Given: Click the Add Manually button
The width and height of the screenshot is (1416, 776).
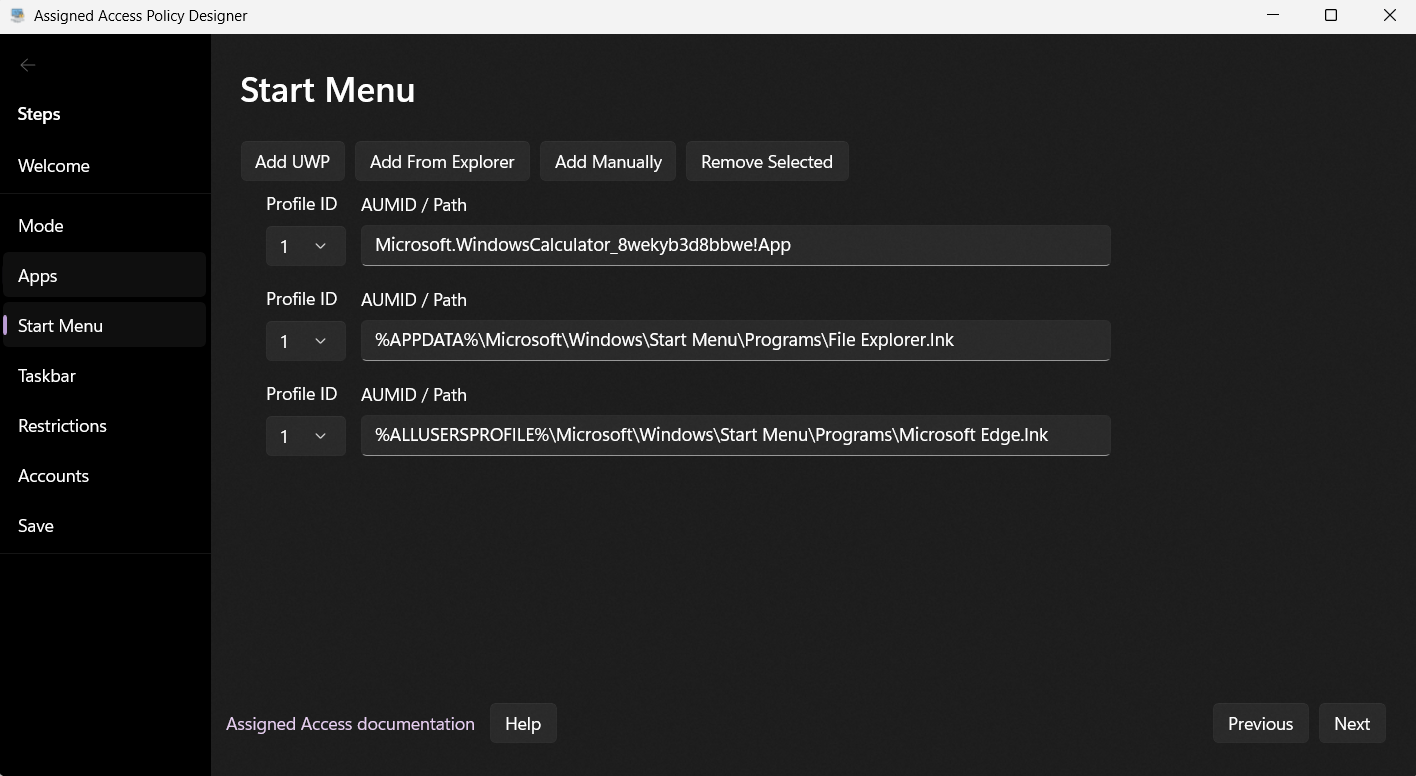Looking at the screenshot, I should (607, 160).
